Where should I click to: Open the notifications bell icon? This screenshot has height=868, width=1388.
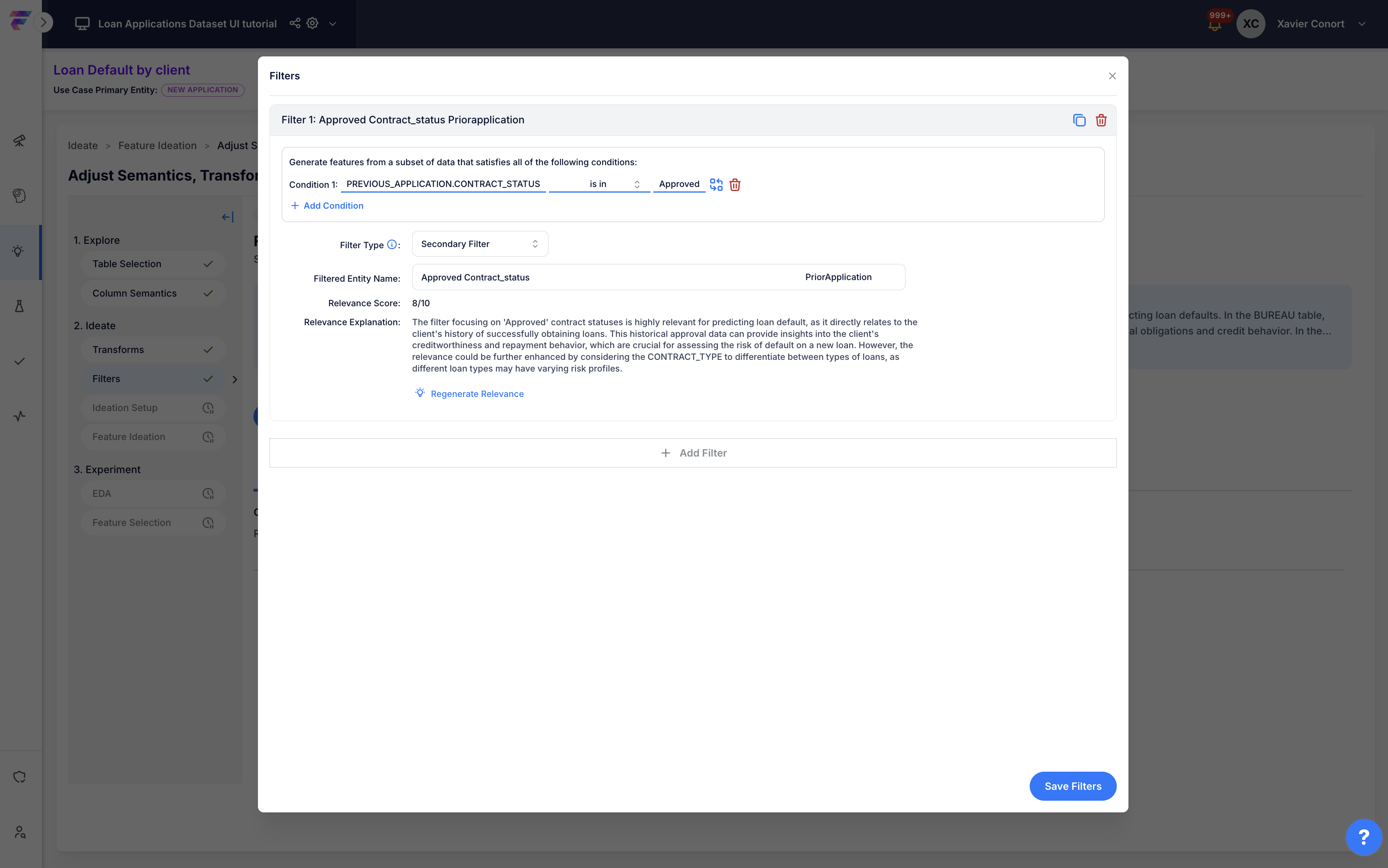(1214, 25)
